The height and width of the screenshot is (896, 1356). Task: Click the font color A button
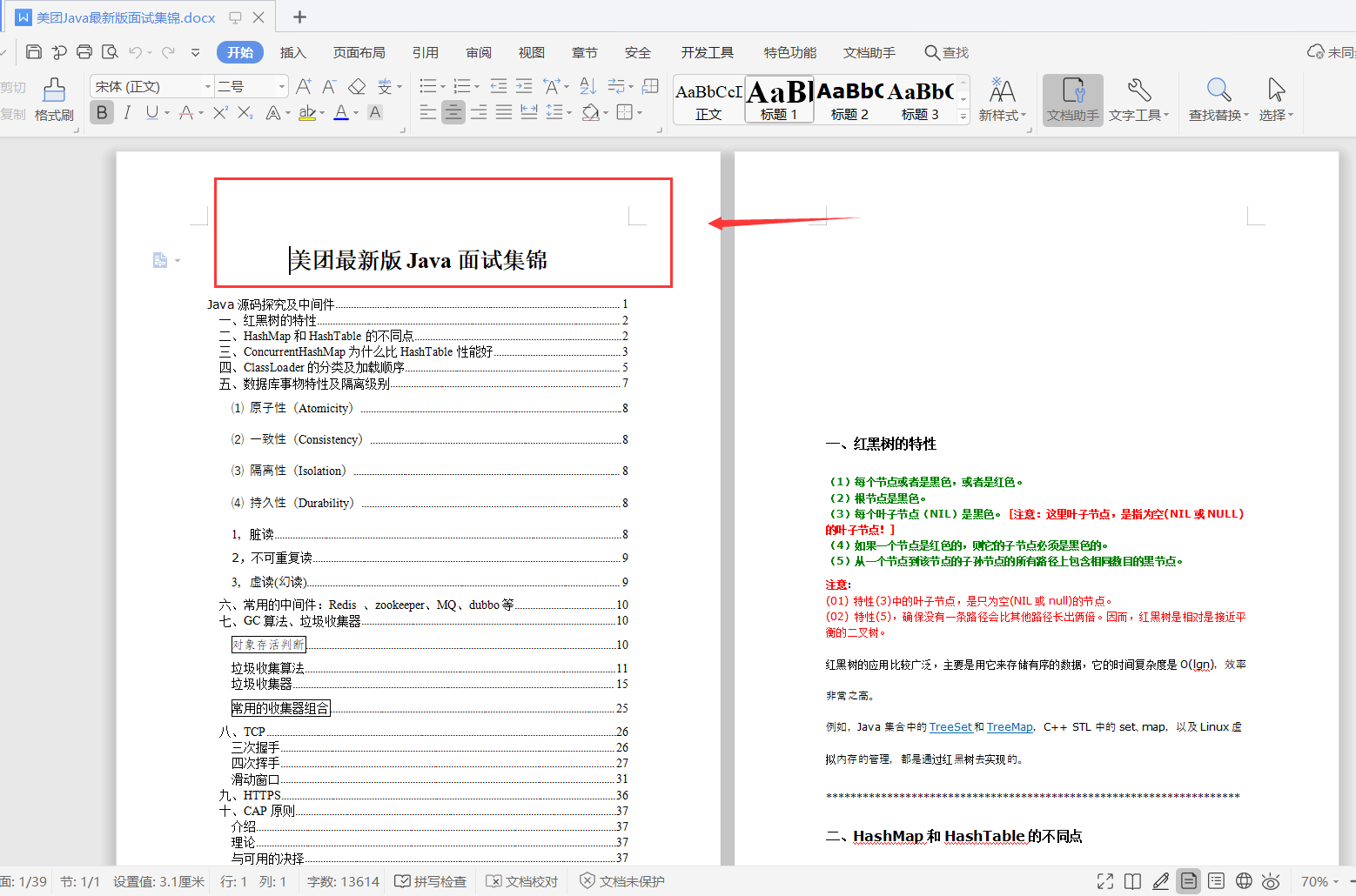tap(340, 112)
